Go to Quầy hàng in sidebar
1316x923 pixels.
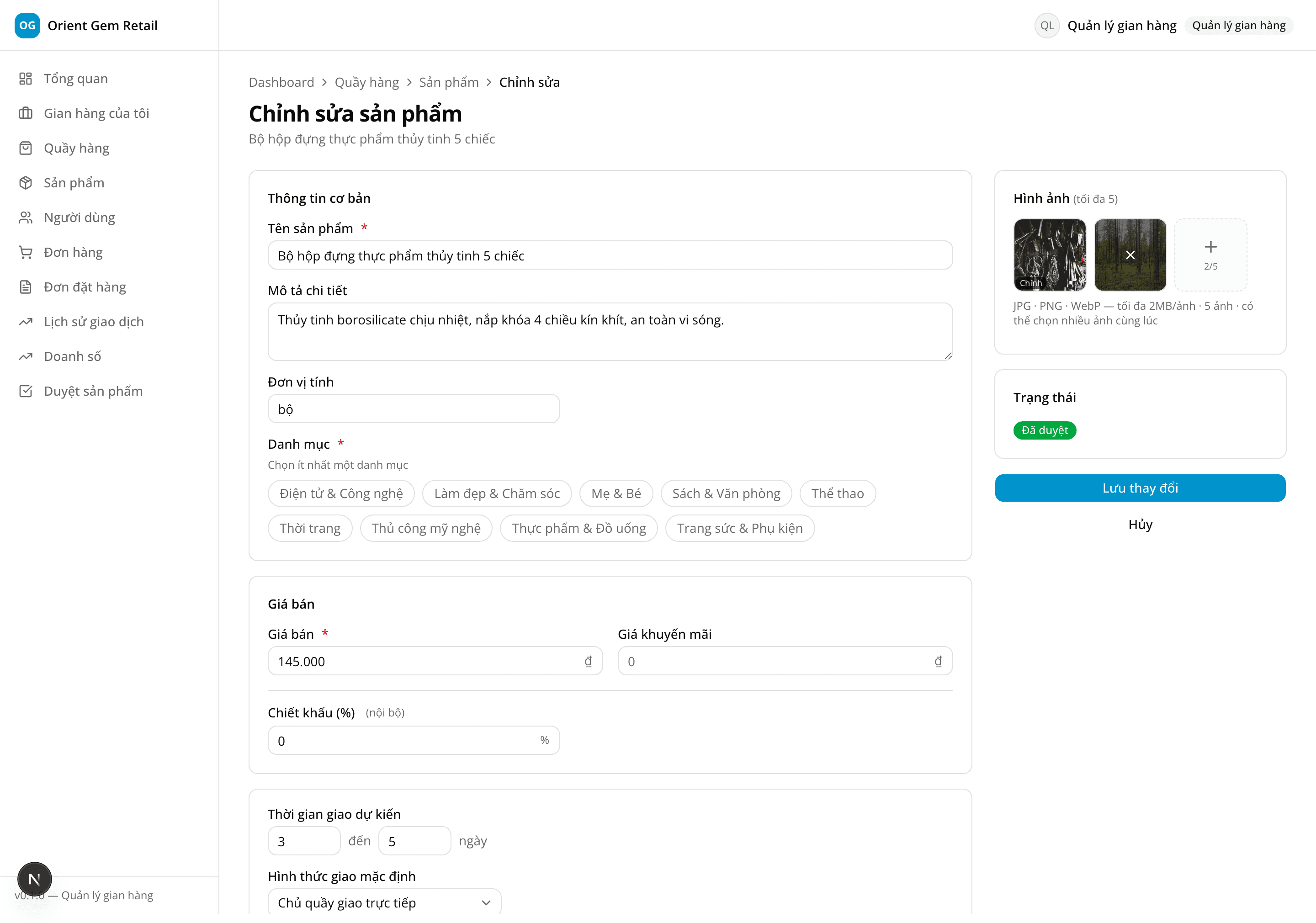click(x=109, y=148)
